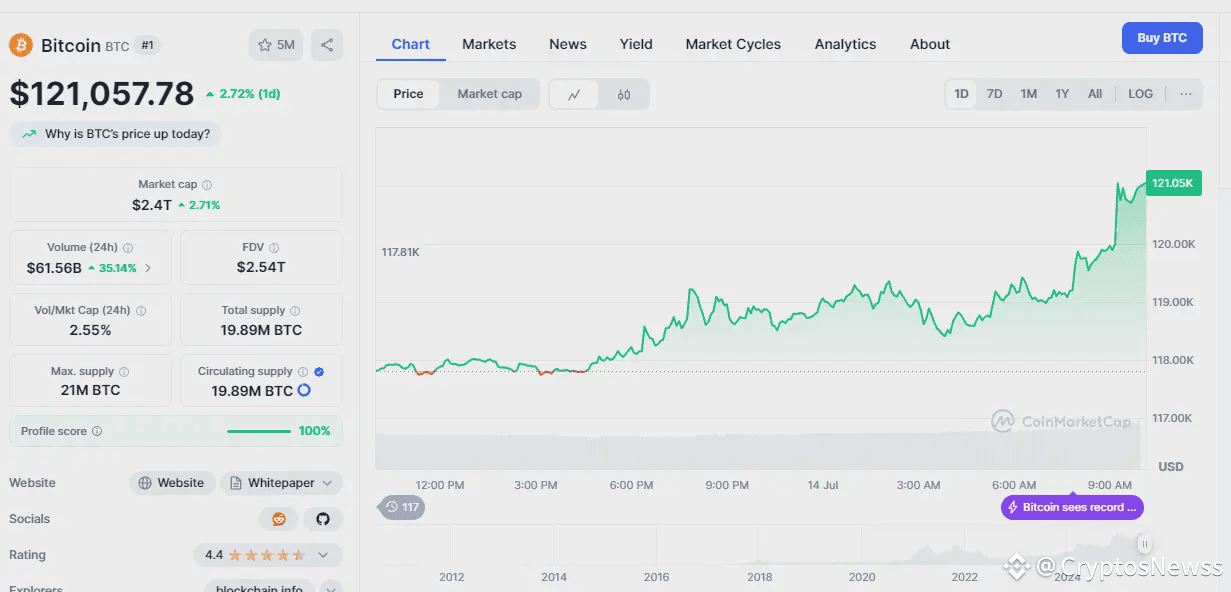Click the 121.05K current price label
Screen dimensions: 1231x592
click(x=1174, y=183)
